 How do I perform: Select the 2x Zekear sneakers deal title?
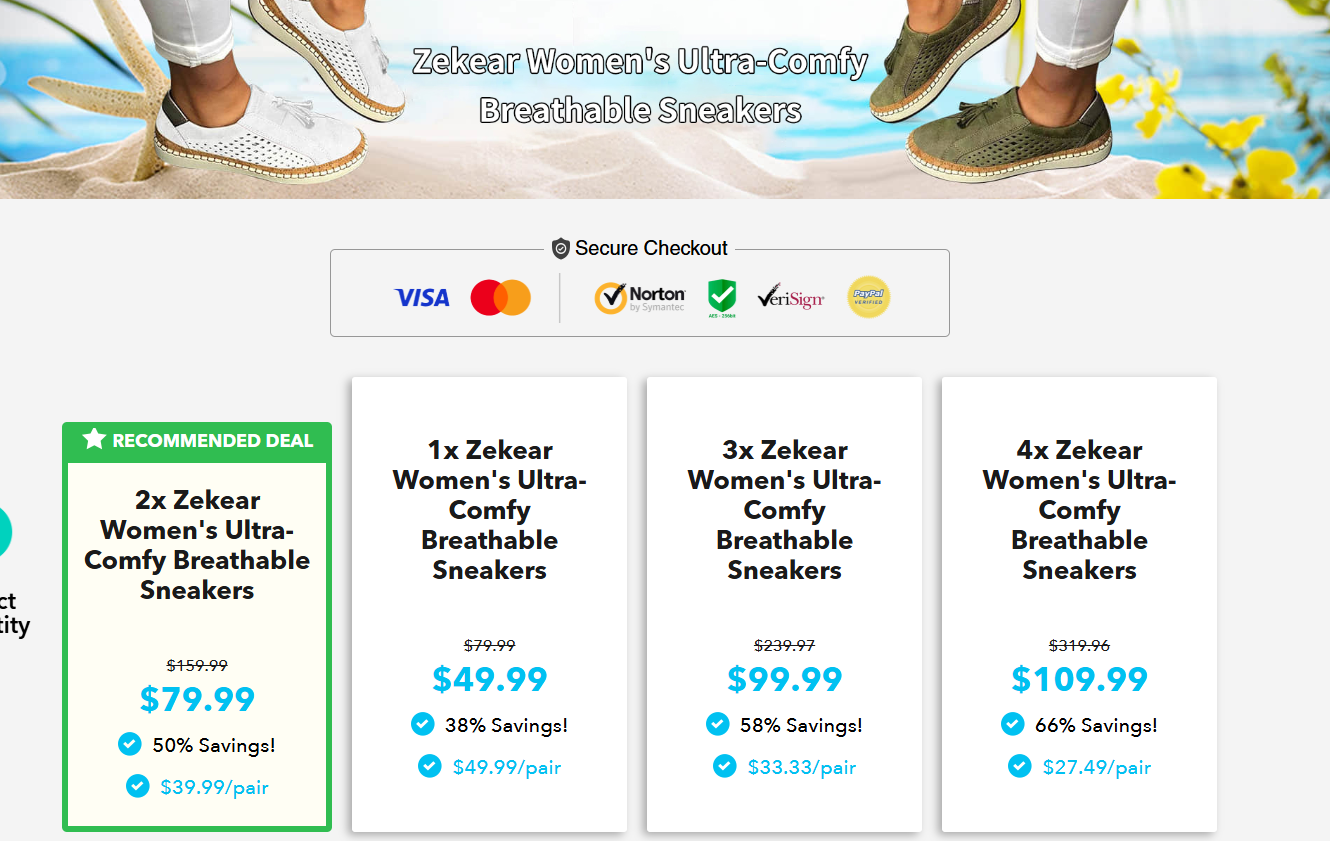(197, 545)
